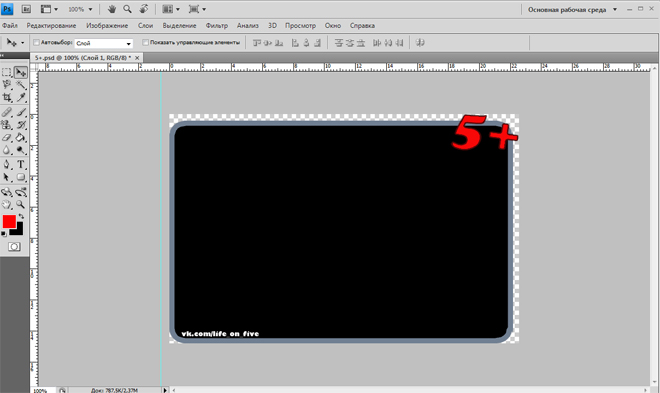The height and width of the screenshot is (393, 660).
Task: Select the Zoom tool in tools panel
Action: coord(21,205)
